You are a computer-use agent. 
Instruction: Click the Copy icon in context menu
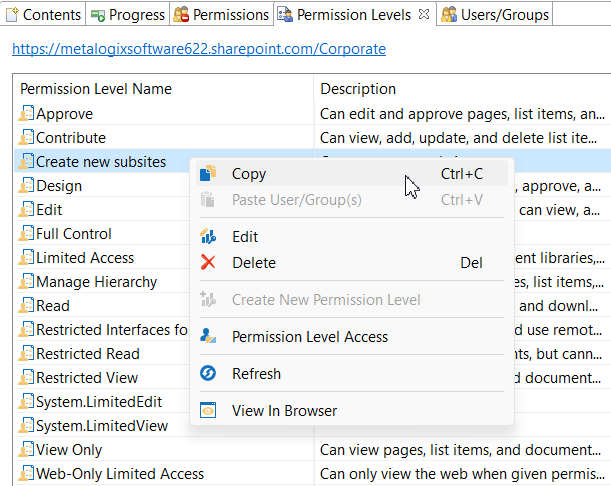click(208, 174)
